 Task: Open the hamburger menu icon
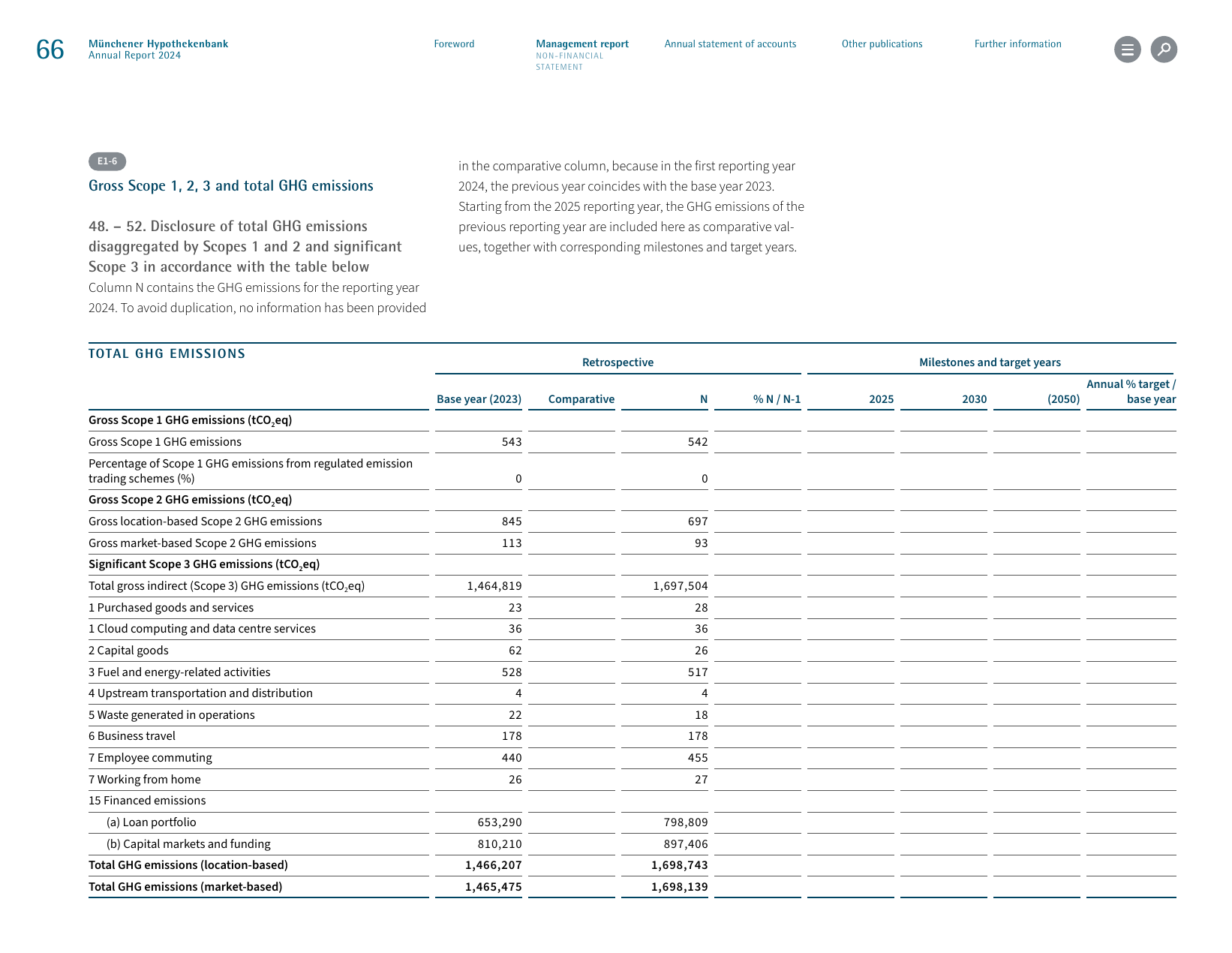pos(1127,50)
